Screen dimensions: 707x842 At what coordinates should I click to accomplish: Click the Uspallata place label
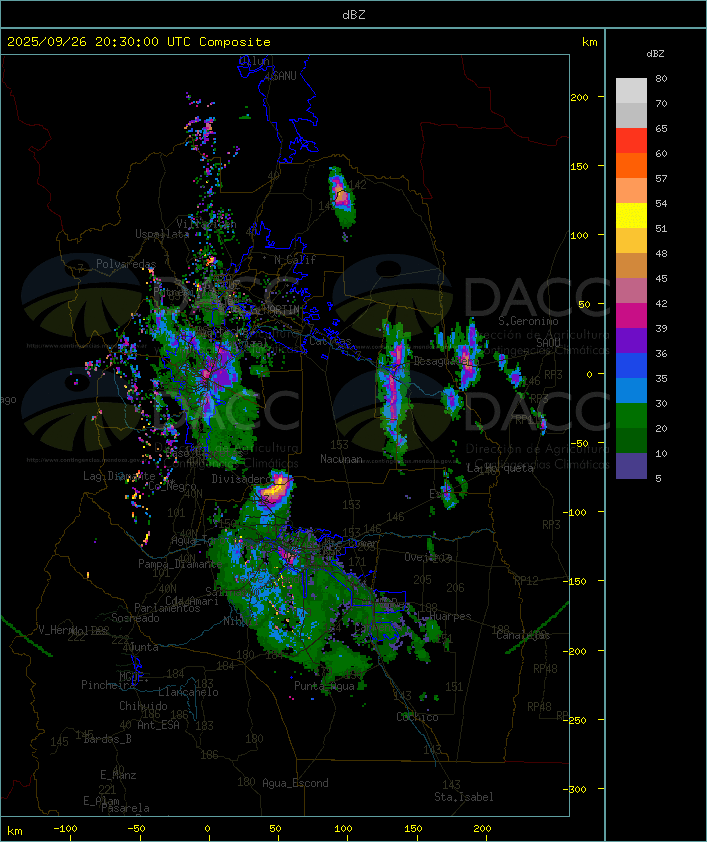pyautogui.click(x=162, y=234)
